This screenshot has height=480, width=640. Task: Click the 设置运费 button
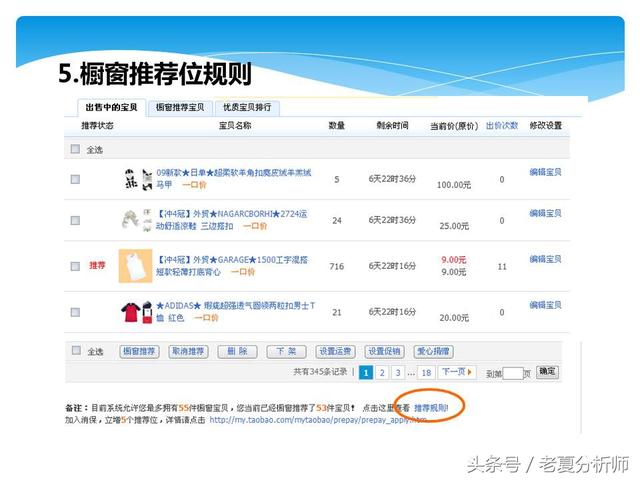(x=336, y=352)
